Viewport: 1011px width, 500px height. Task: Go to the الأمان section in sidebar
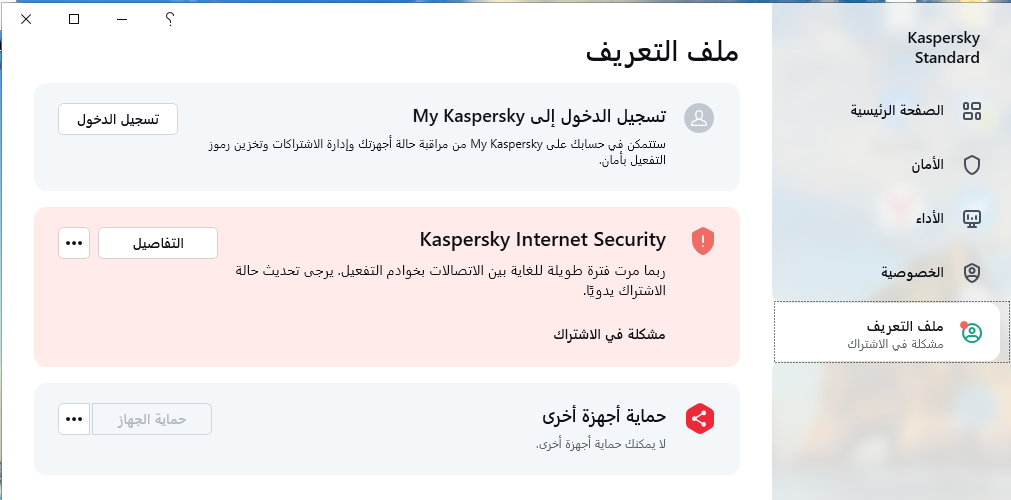pyautogui.click(x=945, y=165)
